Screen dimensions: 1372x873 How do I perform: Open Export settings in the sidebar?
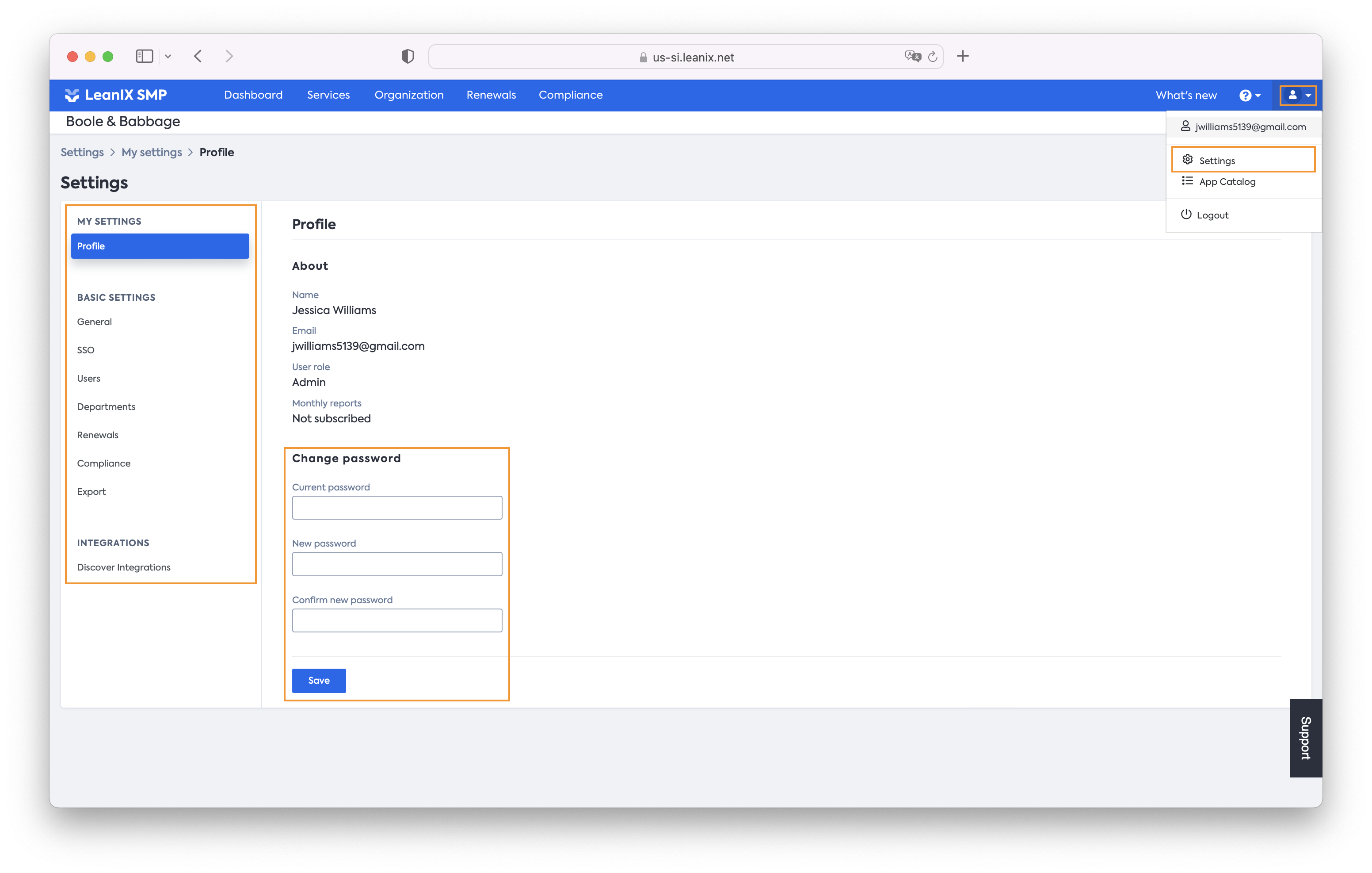coord(91,491)
